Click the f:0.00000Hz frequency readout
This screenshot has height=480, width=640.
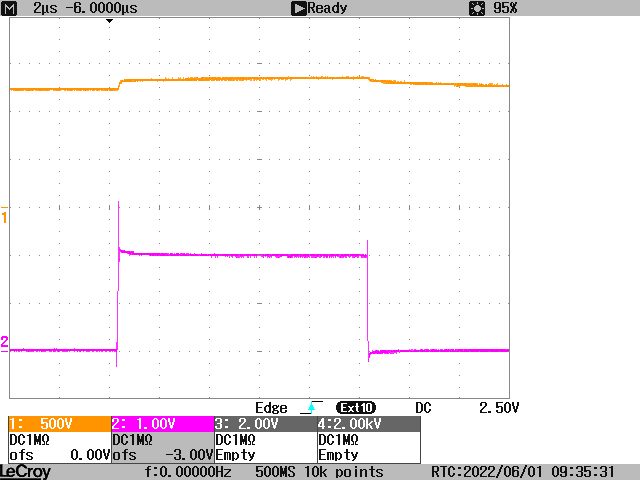[188, 472]
